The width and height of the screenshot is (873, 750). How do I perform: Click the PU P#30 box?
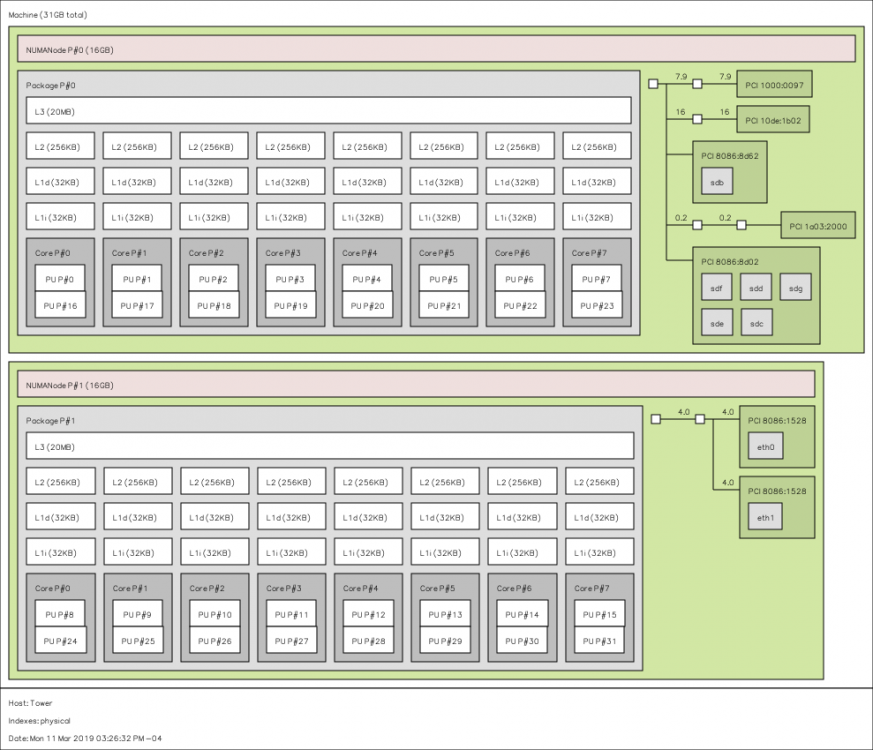[x=522, y=640]
